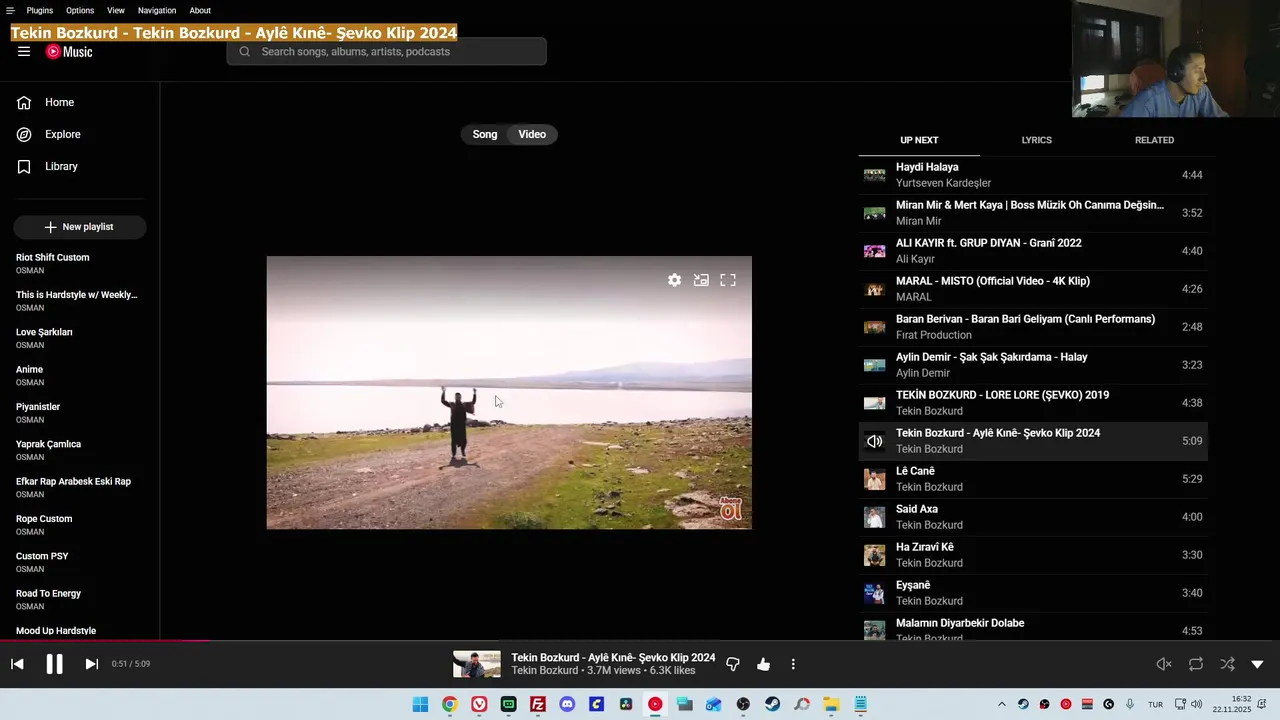Show hidden system tray icons
This screenshot has width=1280, height=720.
[x=1002, y=704]
